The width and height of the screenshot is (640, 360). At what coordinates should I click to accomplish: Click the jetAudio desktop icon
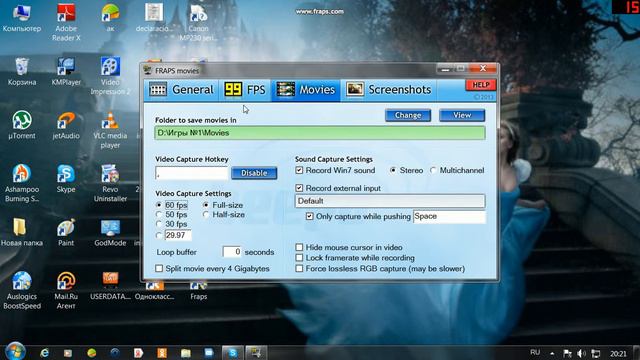(x=66, y=125)
